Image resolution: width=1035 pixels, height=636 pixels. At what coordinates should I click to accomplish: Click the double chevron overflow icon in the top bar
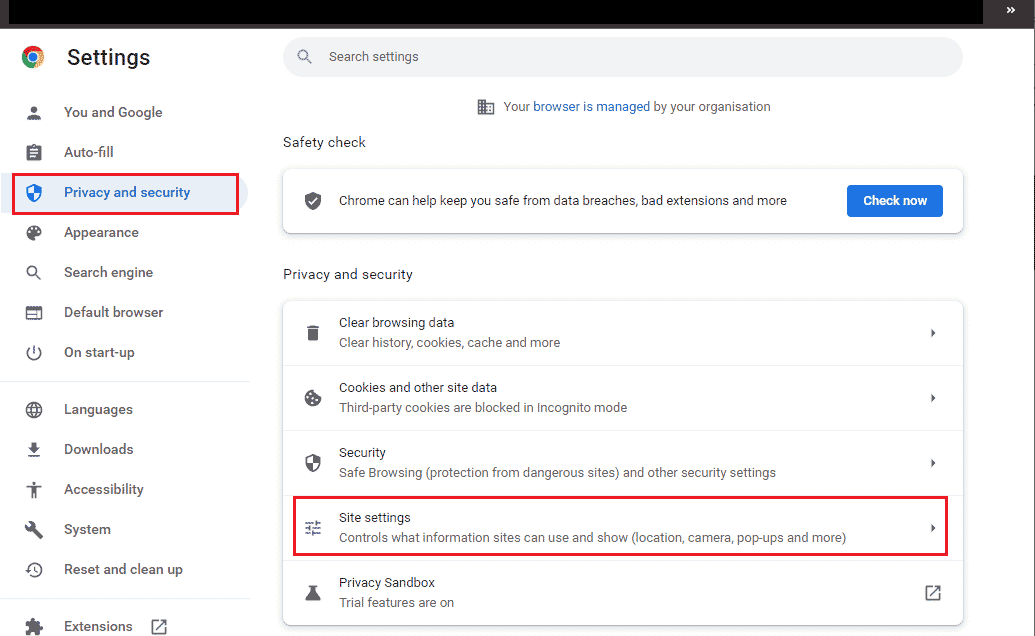point(1011,10)
